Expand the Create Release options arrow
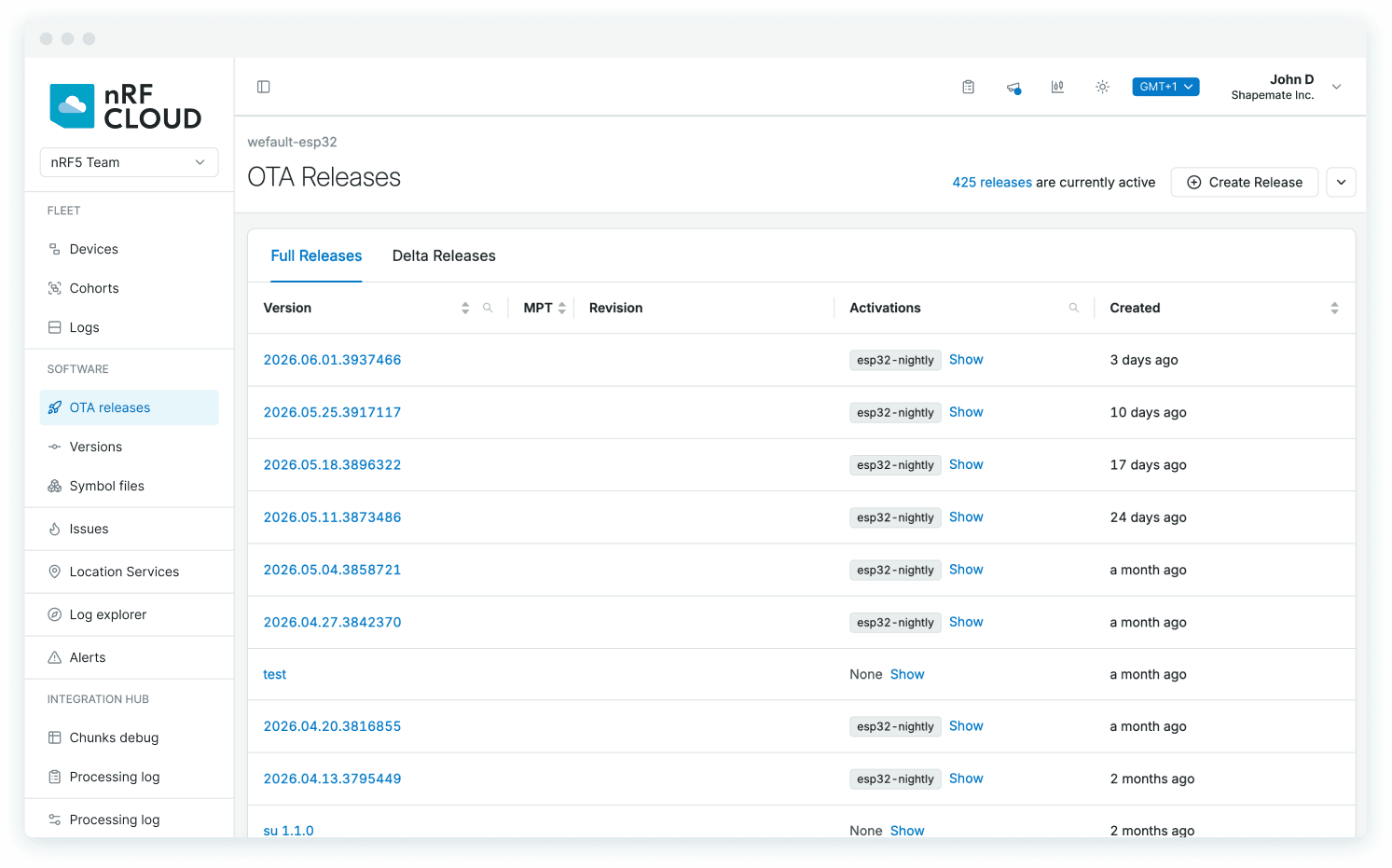Image resolution: width=1392 pixels, height=868 pixels. tap(1341, 182)
